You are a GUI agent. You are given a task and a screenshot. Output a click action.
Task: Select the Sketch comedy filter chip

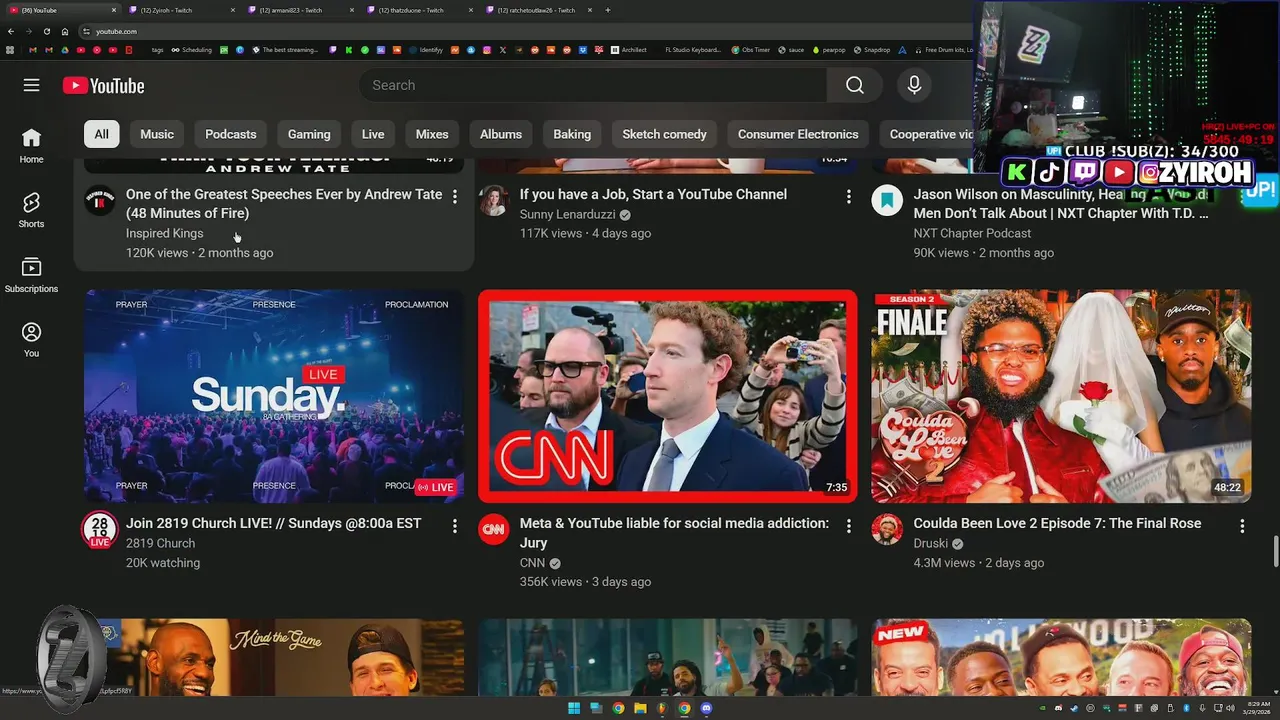pos(664,134)
